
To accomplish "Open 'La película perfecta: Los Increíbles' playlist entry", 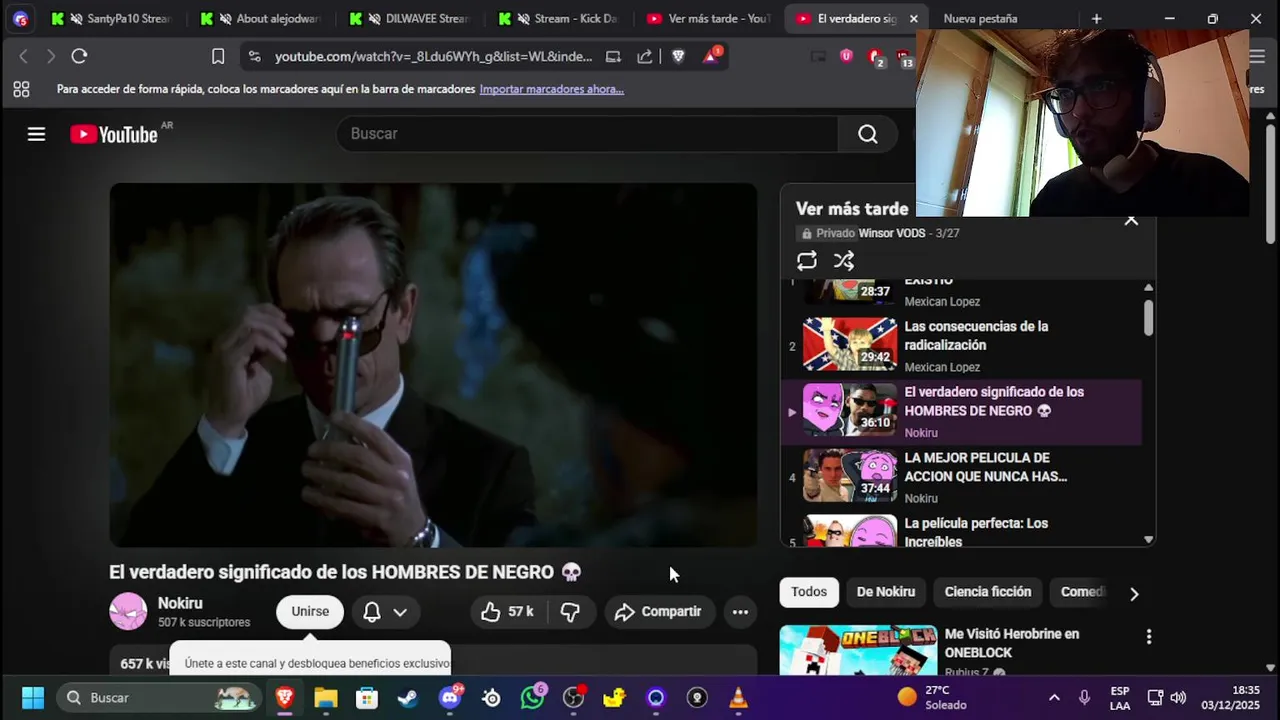I will point(961,531).
